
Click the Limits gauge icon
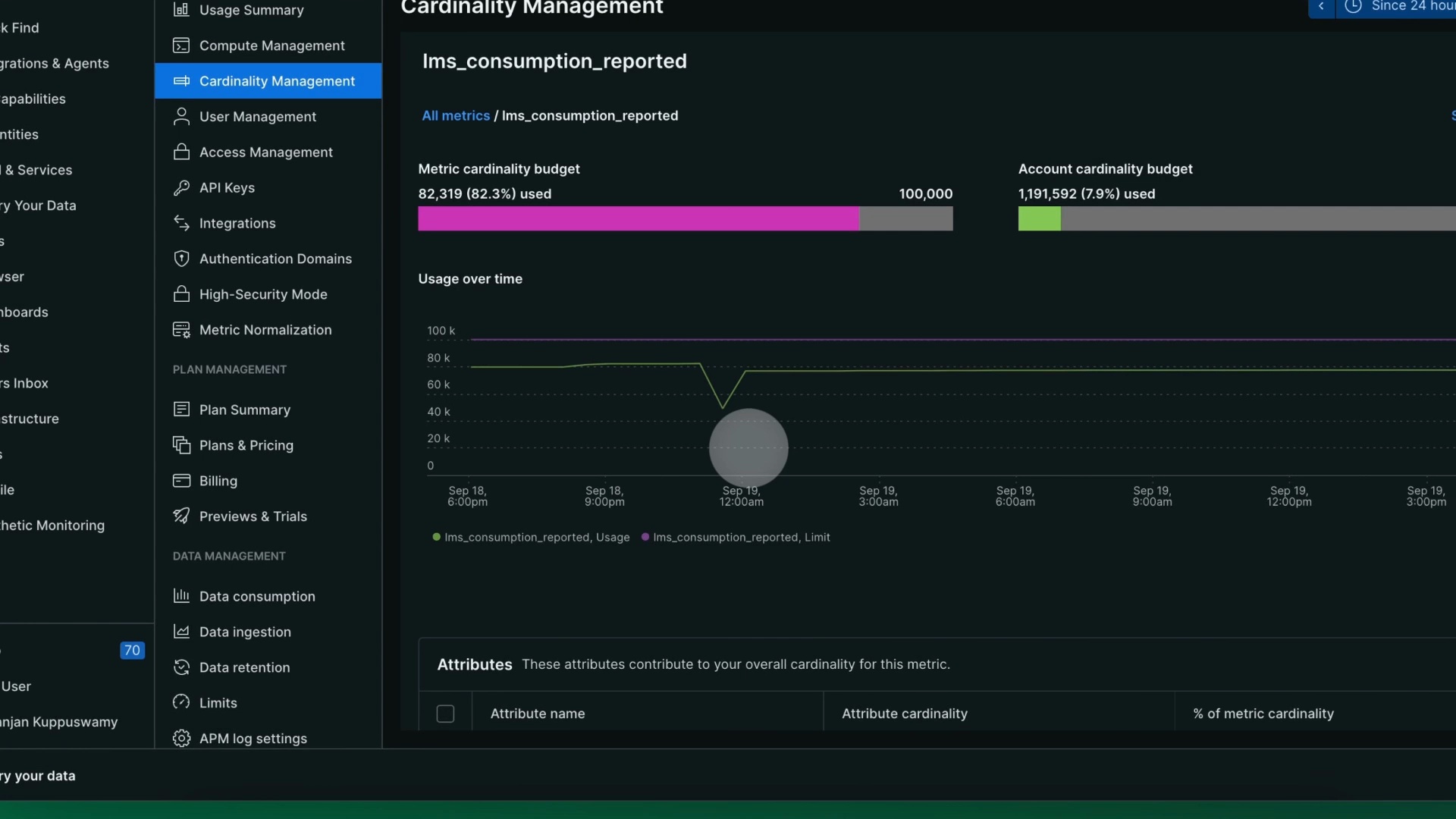(181, 703)
